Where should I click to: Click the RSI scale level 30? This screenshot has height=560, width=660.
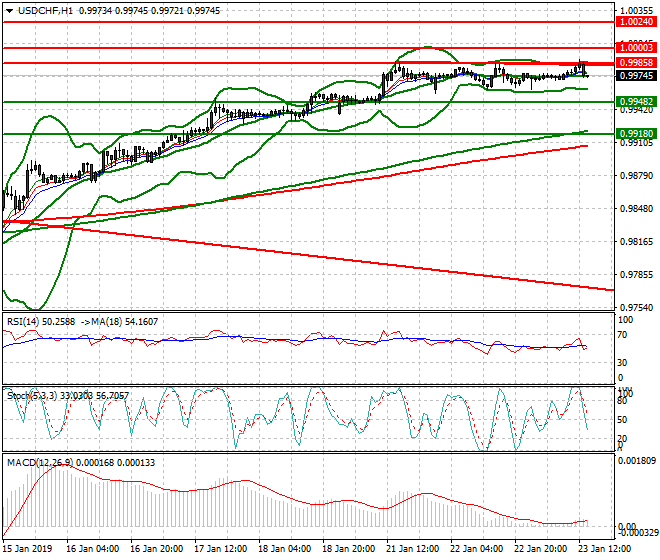(622, 363)
